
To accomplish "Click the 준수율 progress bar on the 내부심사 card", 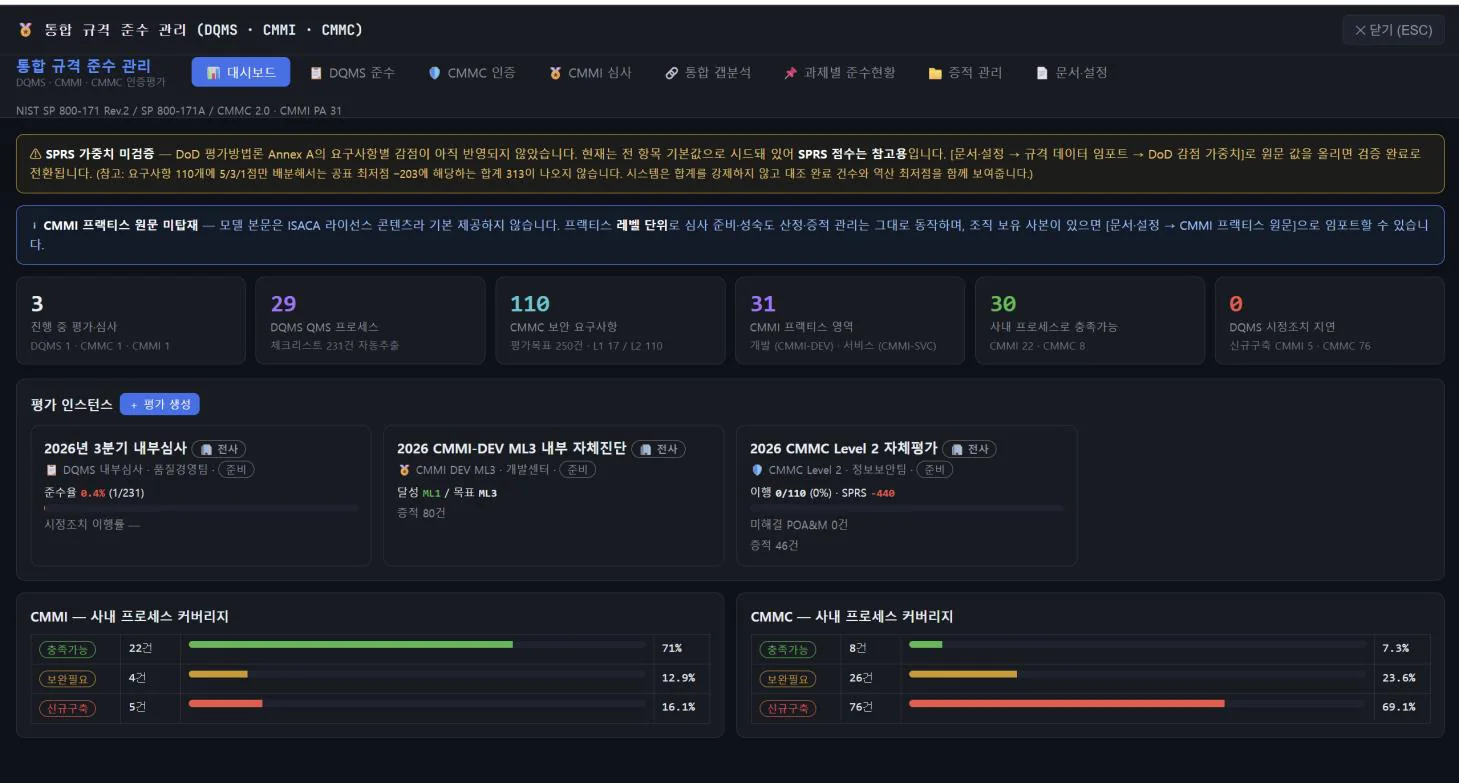I will tap(201, 508).
